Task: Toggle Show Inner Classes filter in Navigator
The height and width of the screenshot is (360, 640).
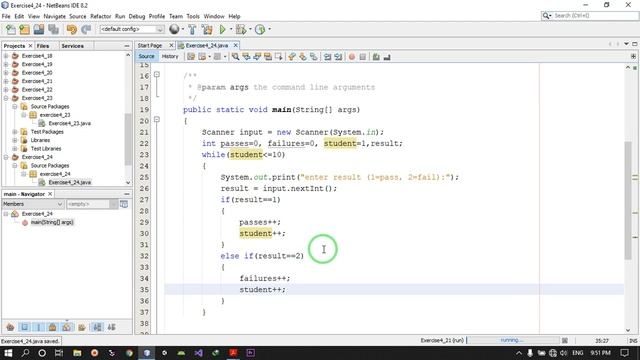Action: pyautogui.click(x=67, y=327)
